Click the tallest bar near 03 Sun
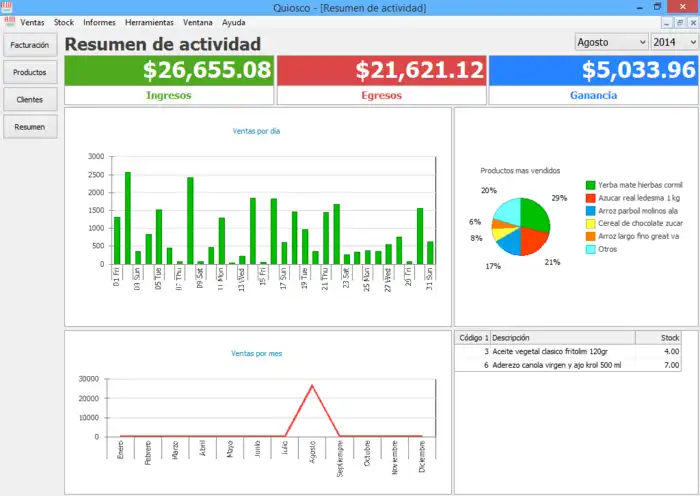The height and width of the screenshot is (496, 700). coord(128,218)
